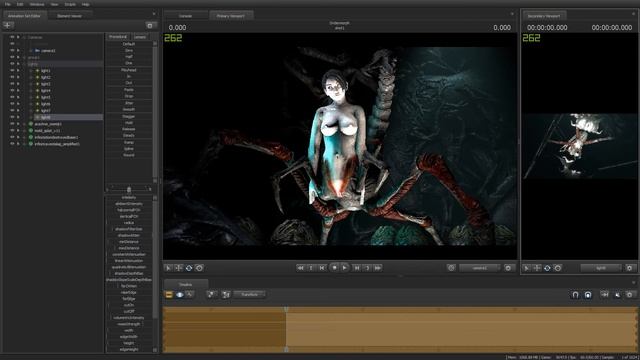Viewport: 640px width, 360px height.
Task: Apply the Zero procedural preset
Action: click(129, 50)
